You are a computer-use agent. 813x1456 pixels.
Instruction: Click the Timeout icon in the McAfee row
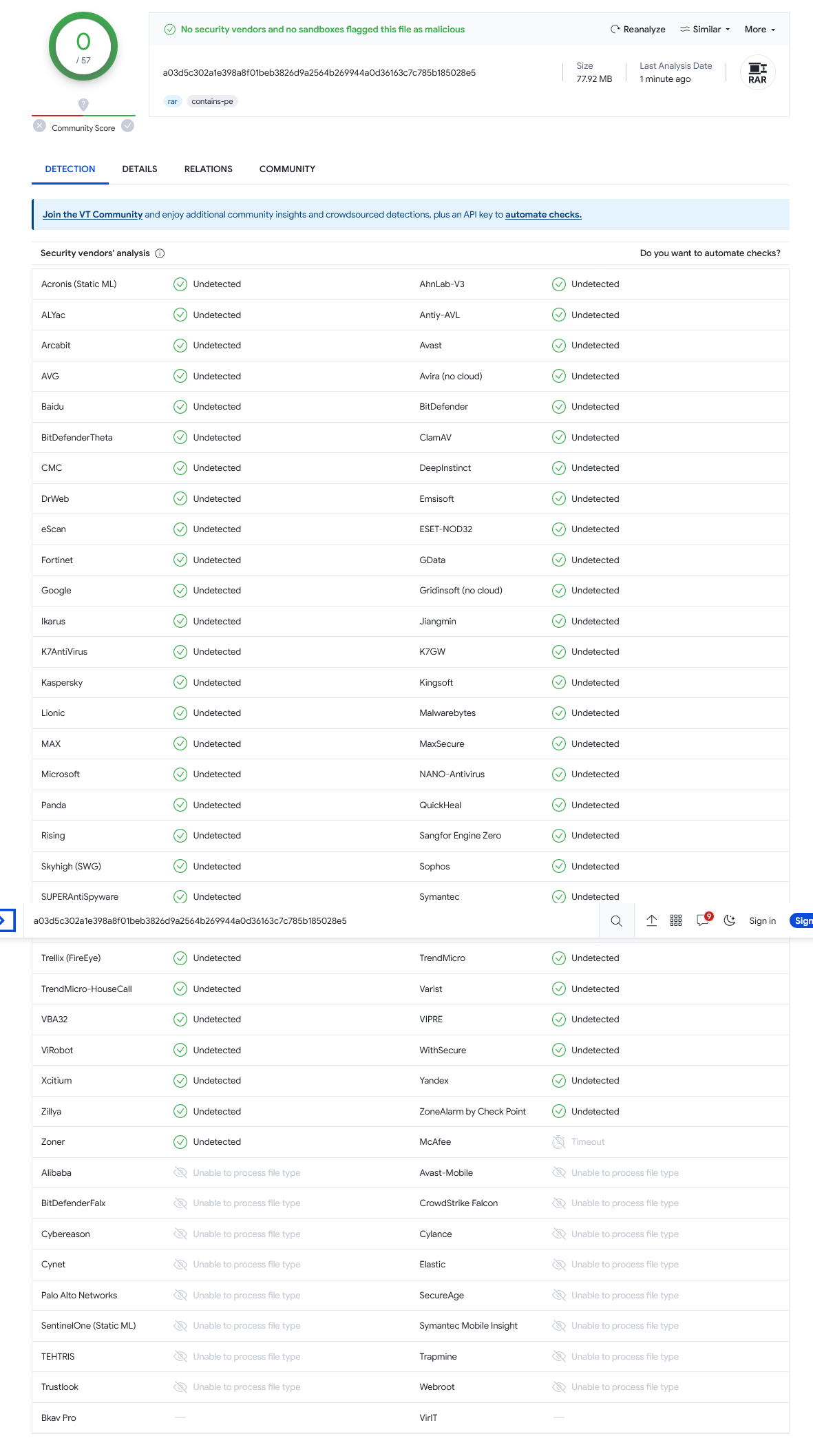(559, 1142)
